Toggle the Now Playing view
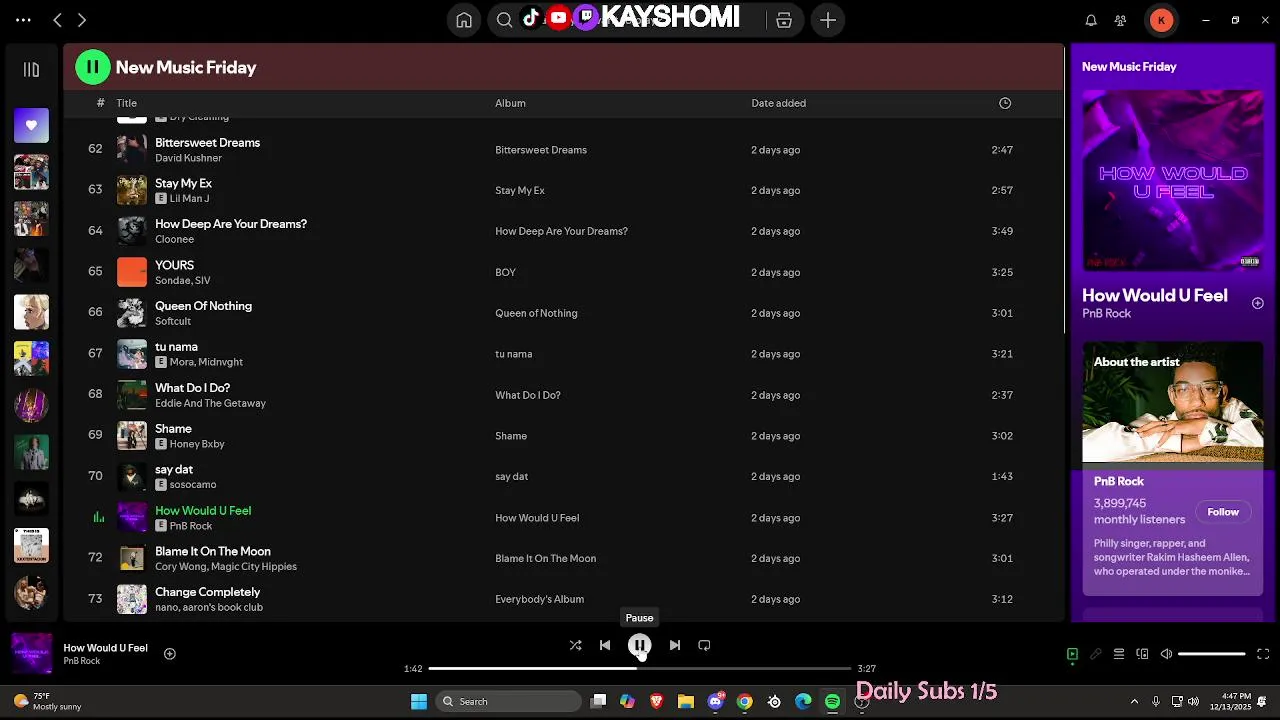 pos(1072,654)
